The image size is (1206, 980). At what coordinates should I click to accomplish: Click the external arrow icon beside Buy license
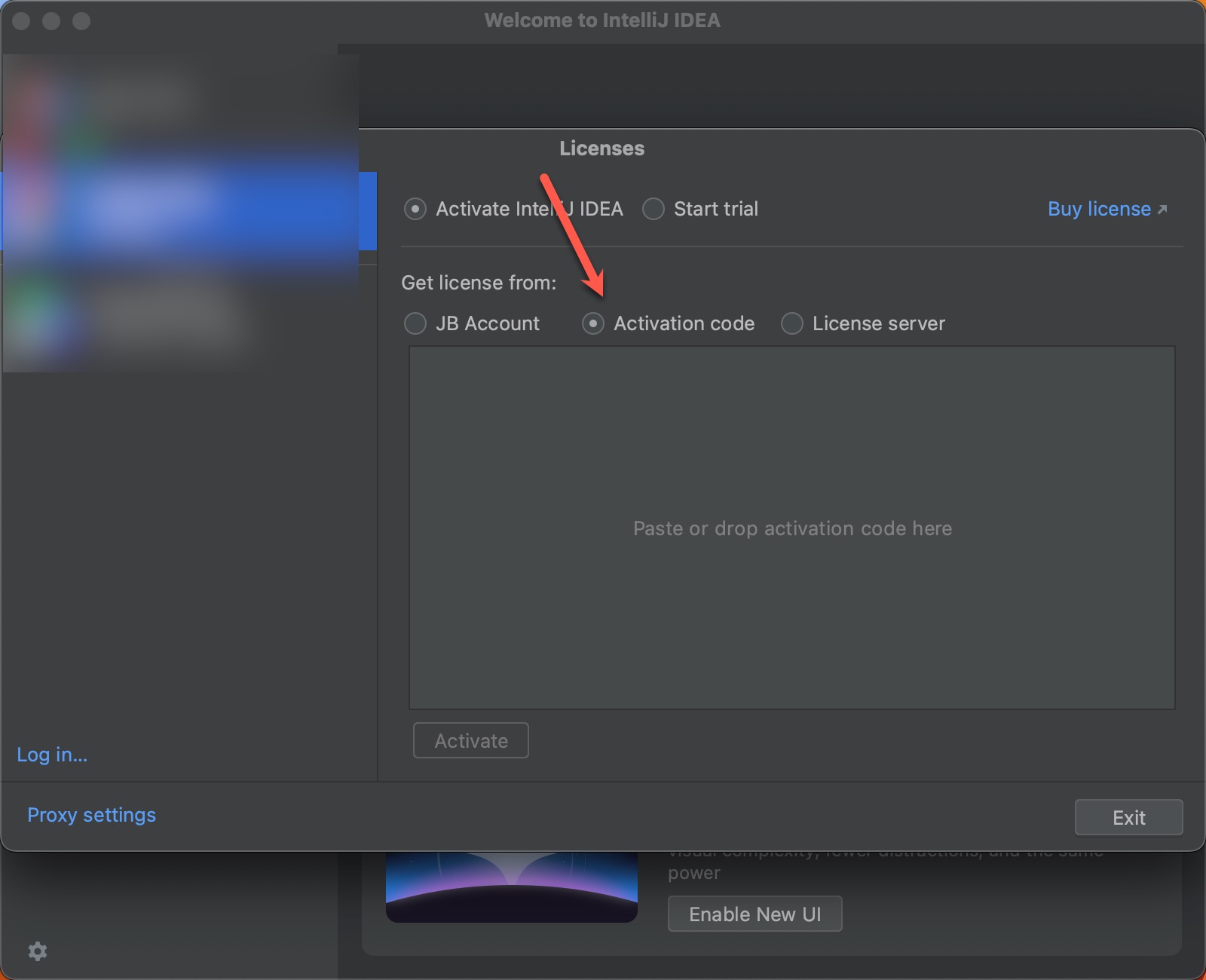1162,210
